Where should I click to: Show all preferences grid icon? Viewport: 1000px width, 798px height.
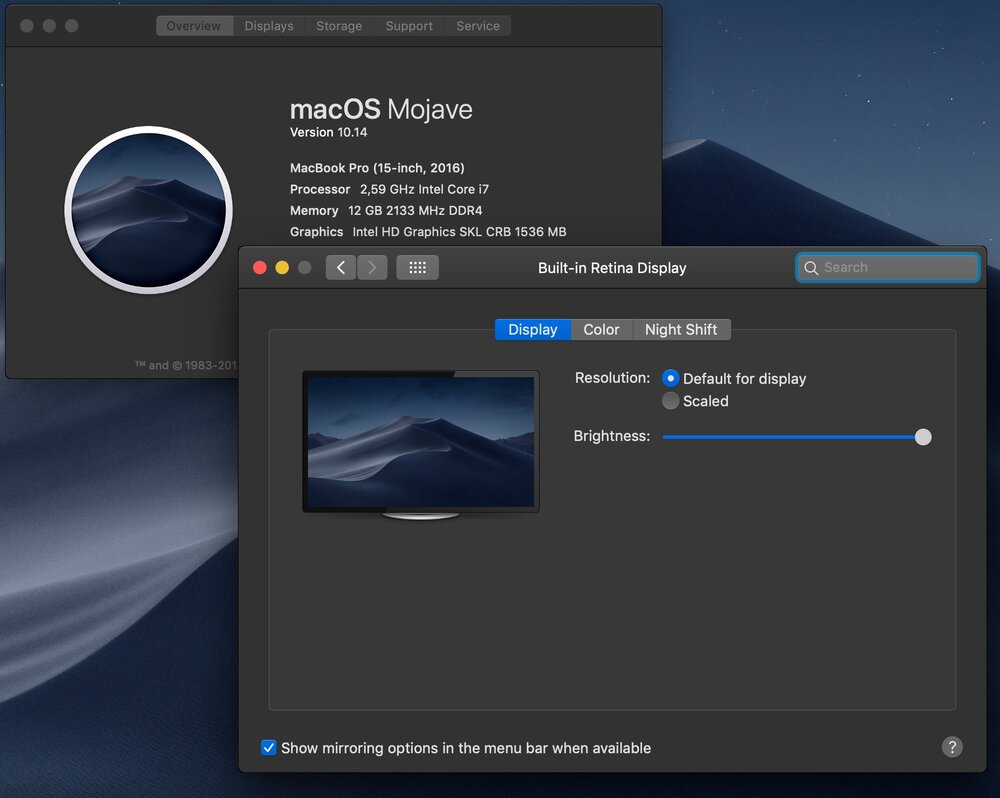click(x=418, y=268)
